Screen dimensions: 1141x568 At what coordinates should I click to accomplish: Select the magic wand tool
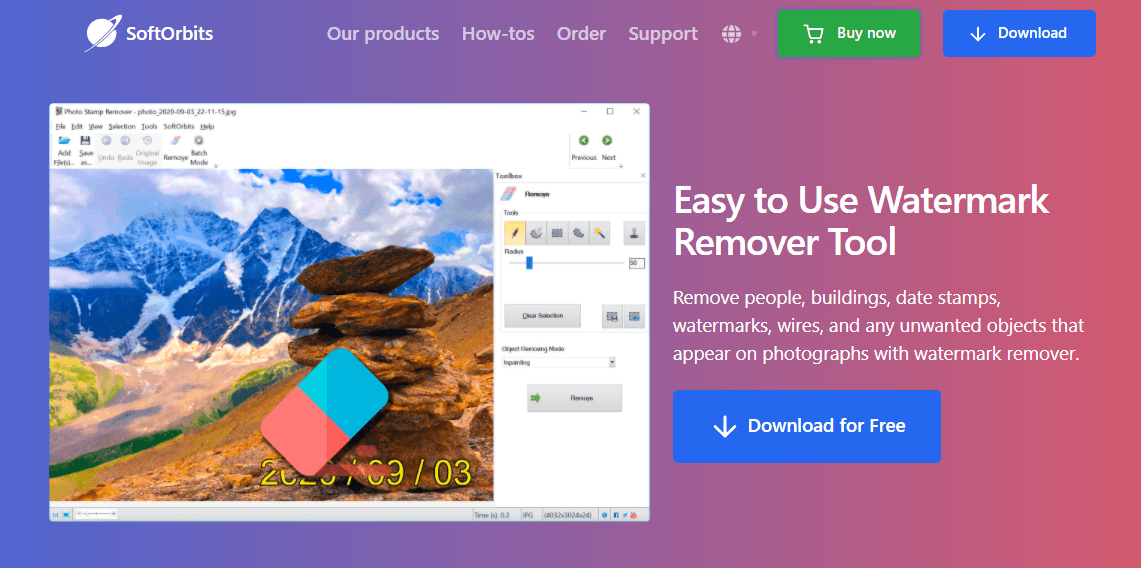(599, 233)
